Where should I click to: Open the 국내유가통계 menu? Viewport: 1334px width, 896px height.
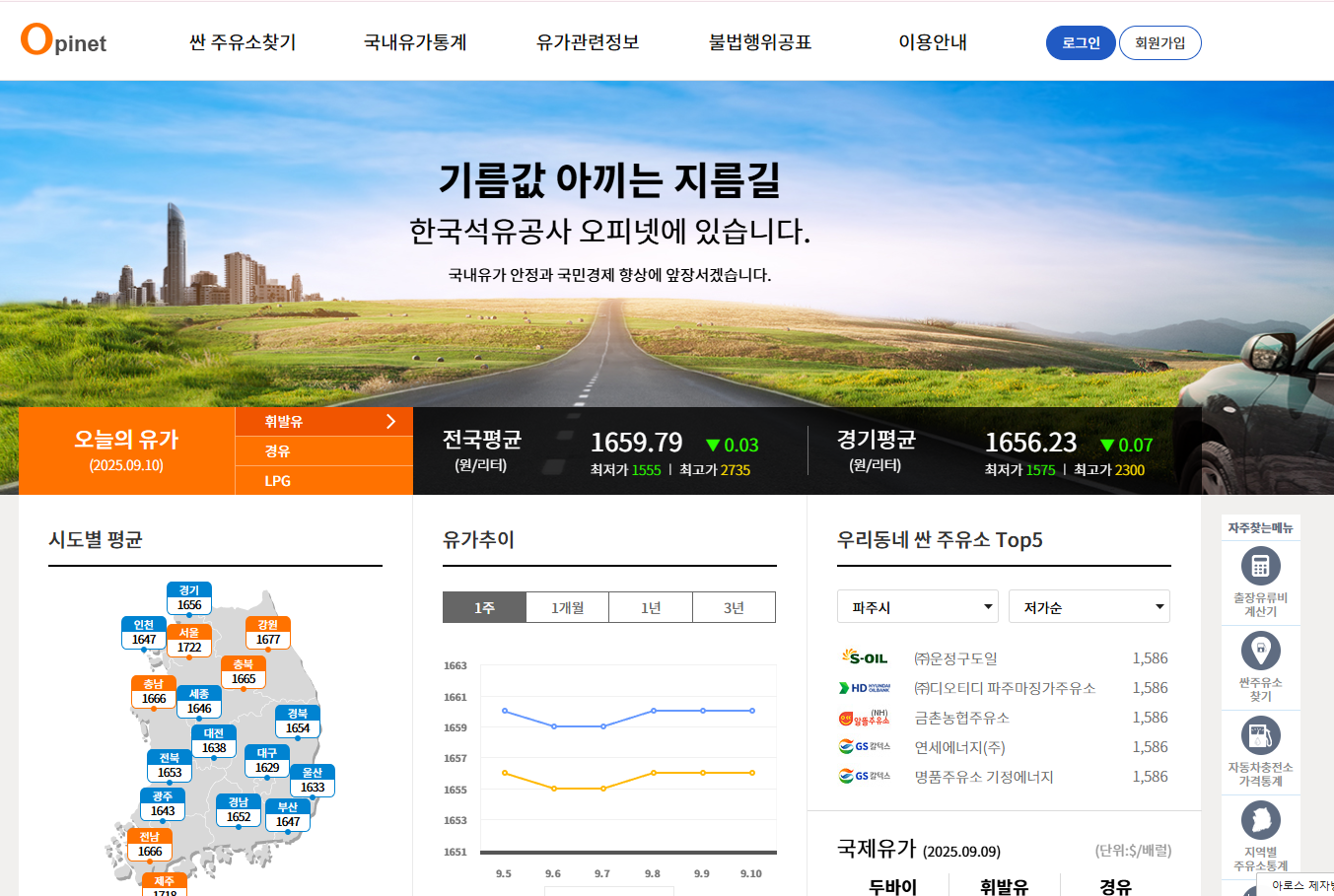(x=415, y=42)
